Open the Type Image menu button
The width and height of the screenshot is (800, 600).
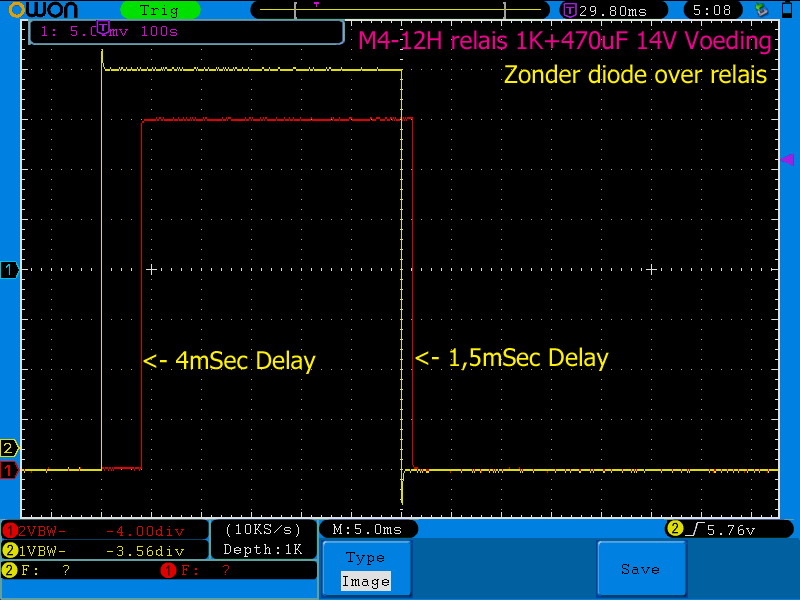pos(366,568)
